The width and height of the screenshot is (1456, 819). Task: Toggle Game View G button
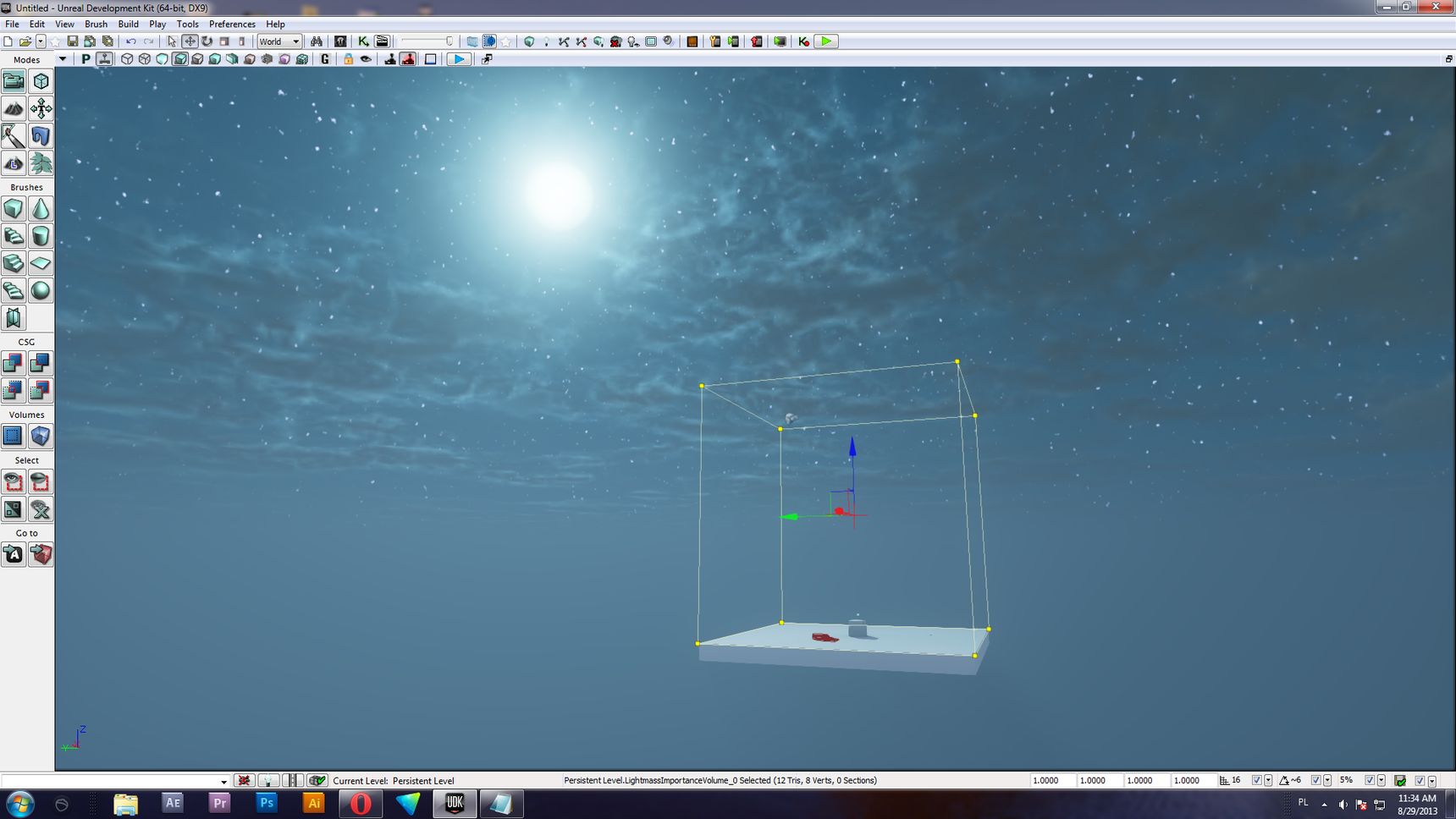[325, 59]
